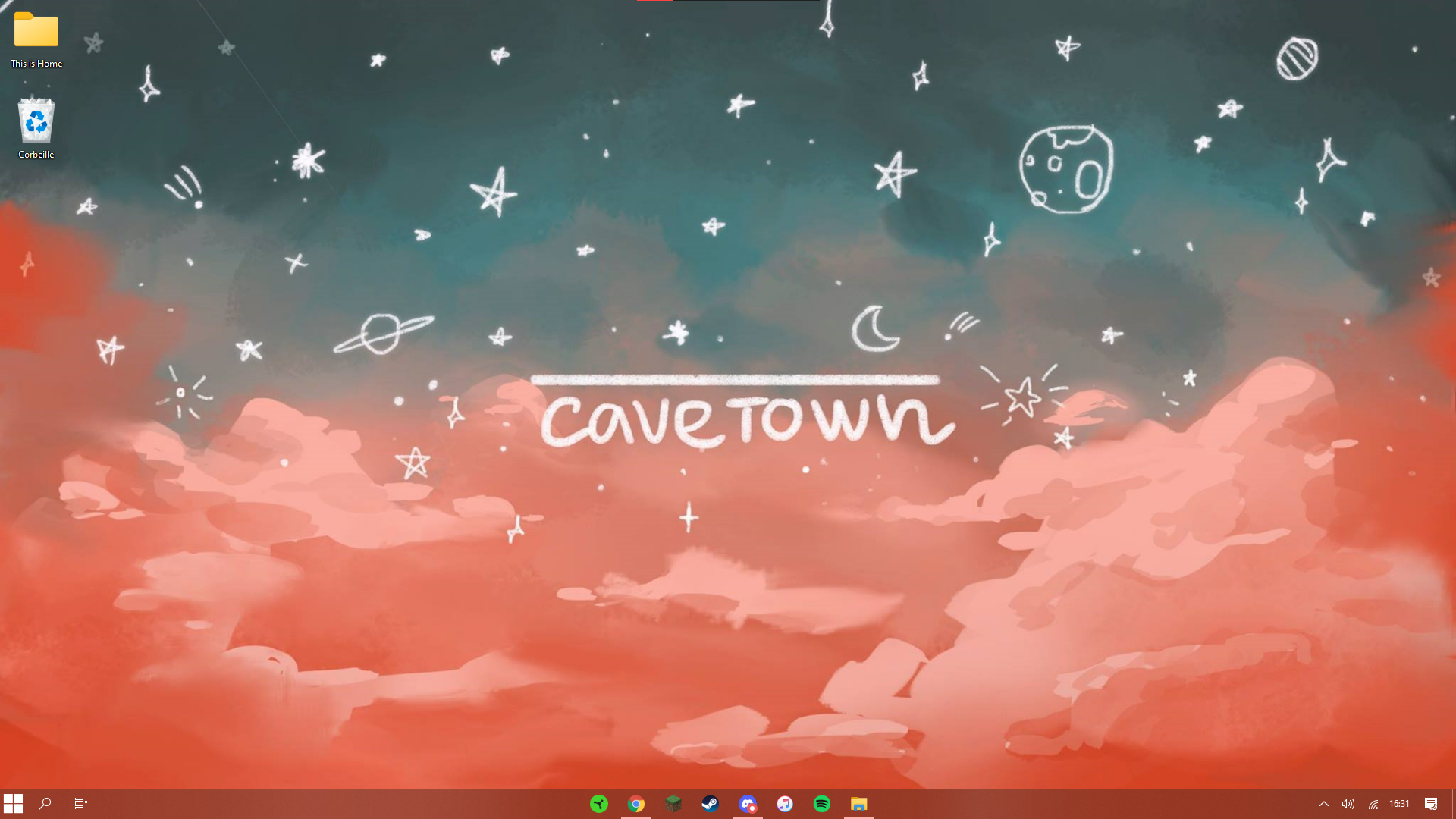The width and height of the screenshot is (1456, 819).
Task: Open Task View on the taskbar
Action: click(x=81, y=804)
